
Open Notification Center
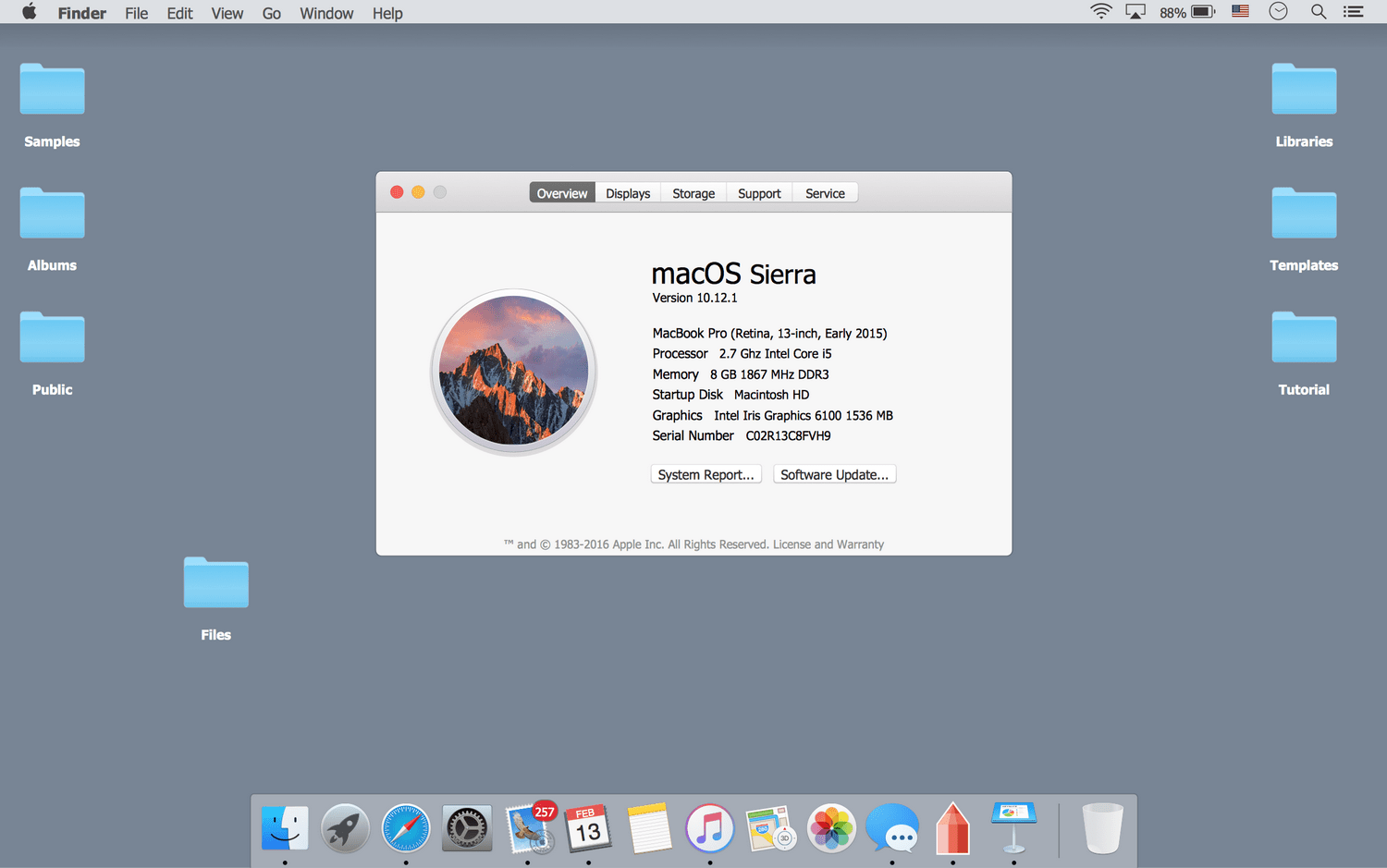click(x=1353, y=12)
